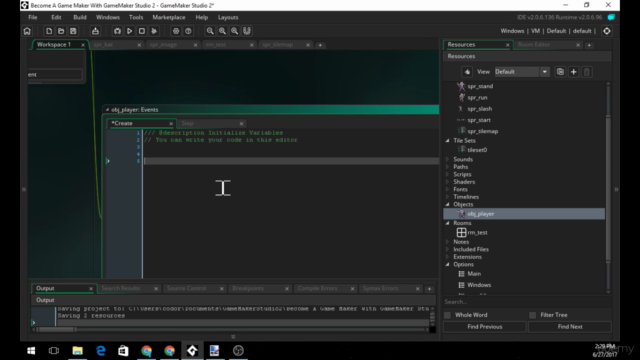The width and height of the screenshot is (640, 360).
Task: Click the Find Previous button
Action: [x=484, y=327]
